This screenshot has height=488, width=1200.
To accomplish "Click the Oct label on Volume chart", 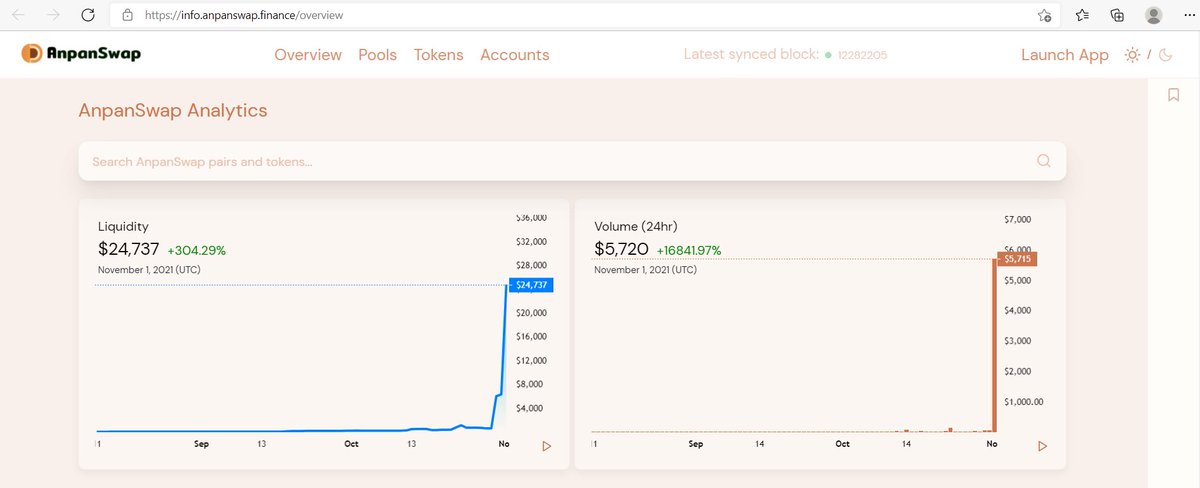I will pos(842,443).
